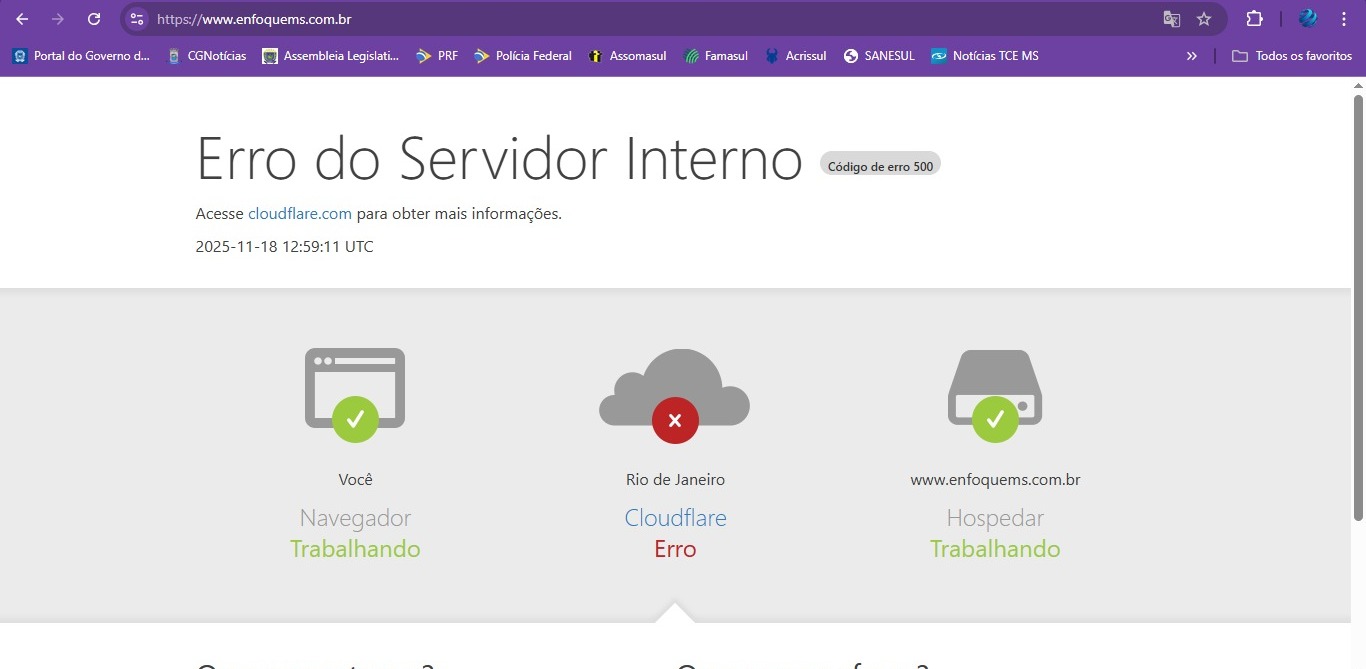The height and width of the screenshot is (669, 1366).
Task: Click the translate page icon
Action: pos(1171,19)
